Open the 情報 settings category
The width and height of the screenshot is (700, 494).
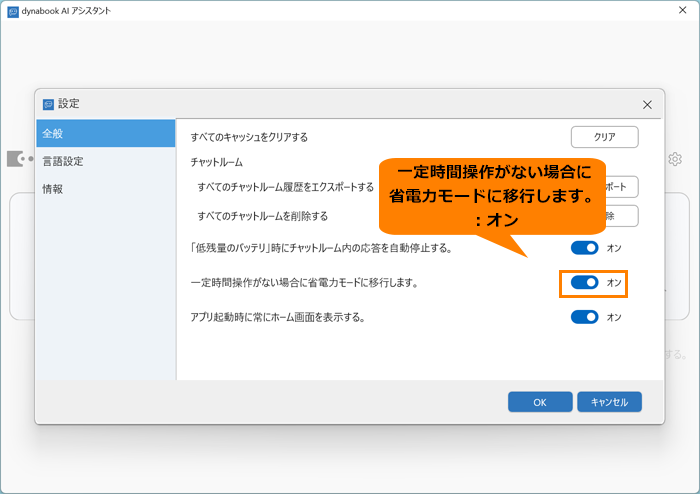point(106,189)
